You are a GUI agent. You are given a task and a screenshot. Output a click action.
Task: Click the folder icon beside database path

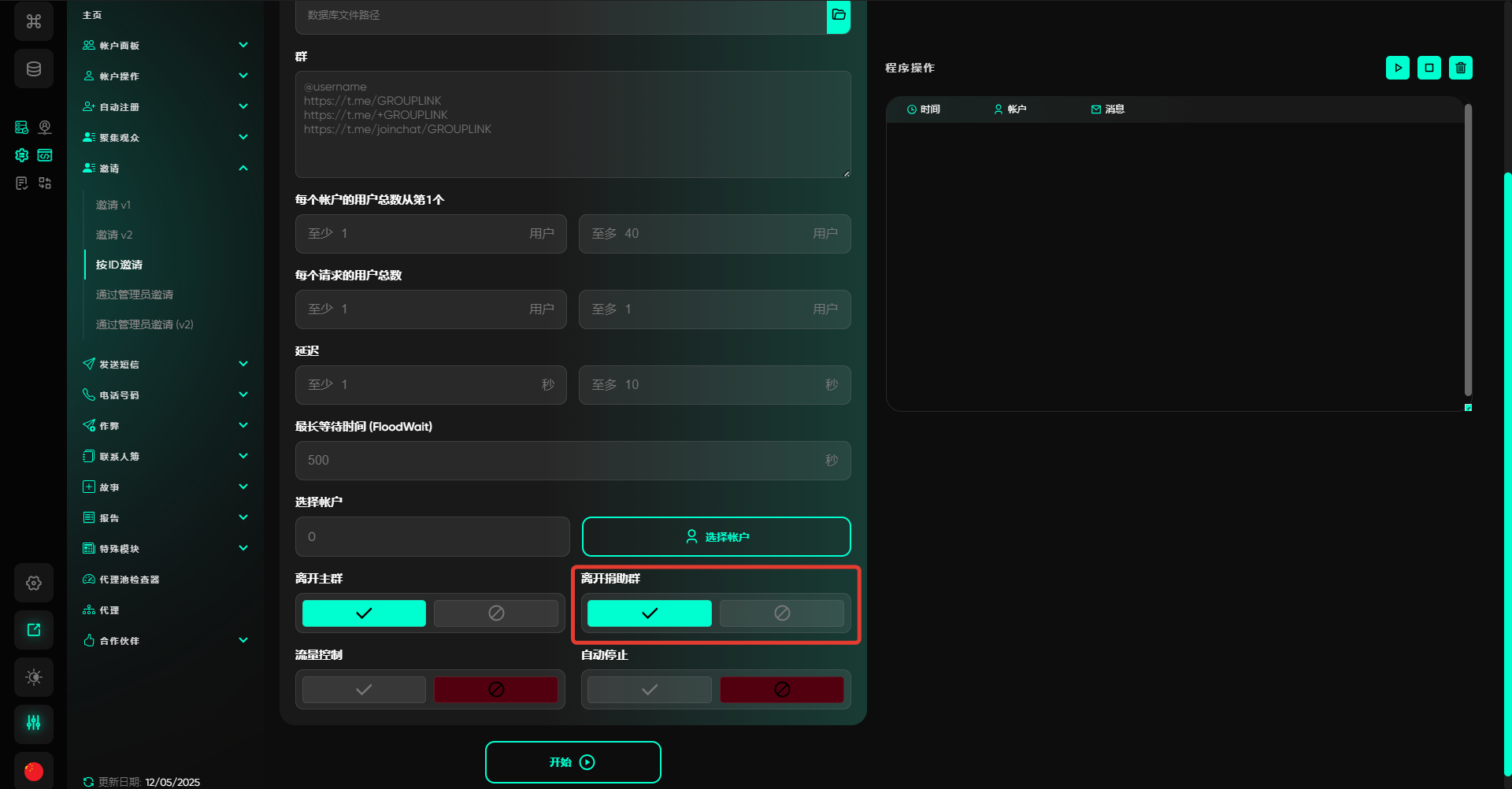[x=838, y=16]
